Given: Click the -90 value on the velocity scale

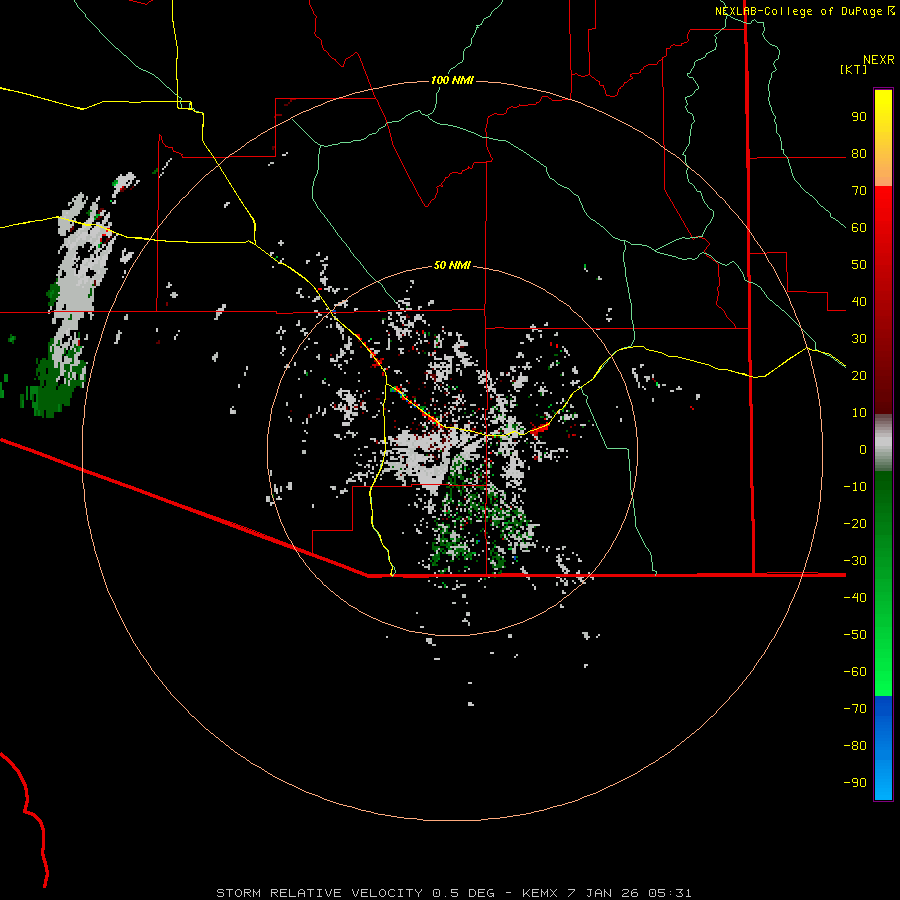Looking at the screenshot, I should [855, 783].
